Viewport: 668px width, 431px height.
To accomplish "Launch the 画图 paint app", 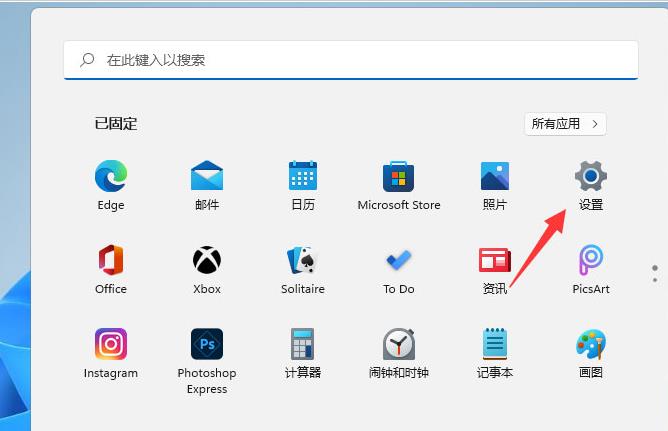I will [590, 353].
